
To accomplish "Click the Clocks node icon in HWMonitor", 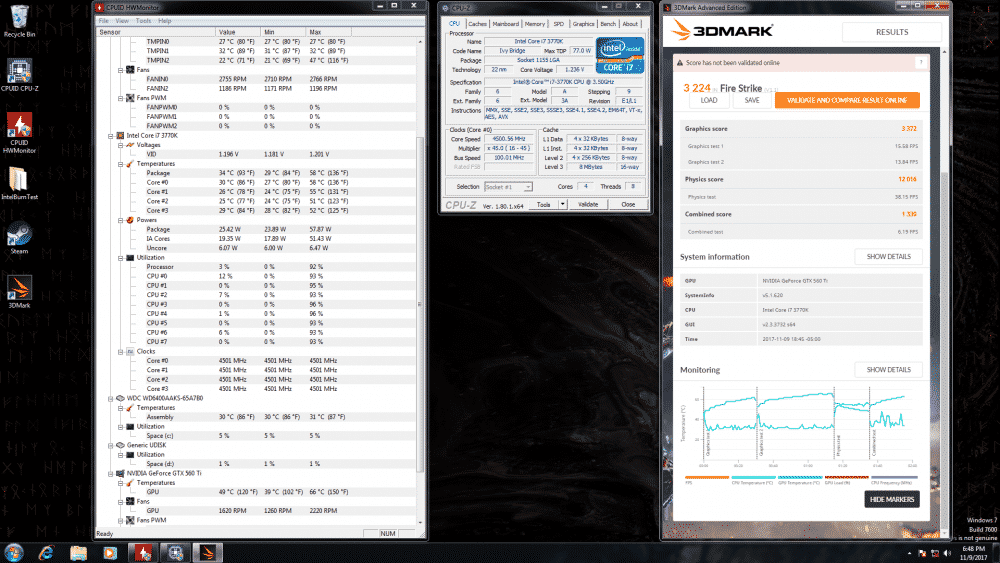I will pos(130,351).
